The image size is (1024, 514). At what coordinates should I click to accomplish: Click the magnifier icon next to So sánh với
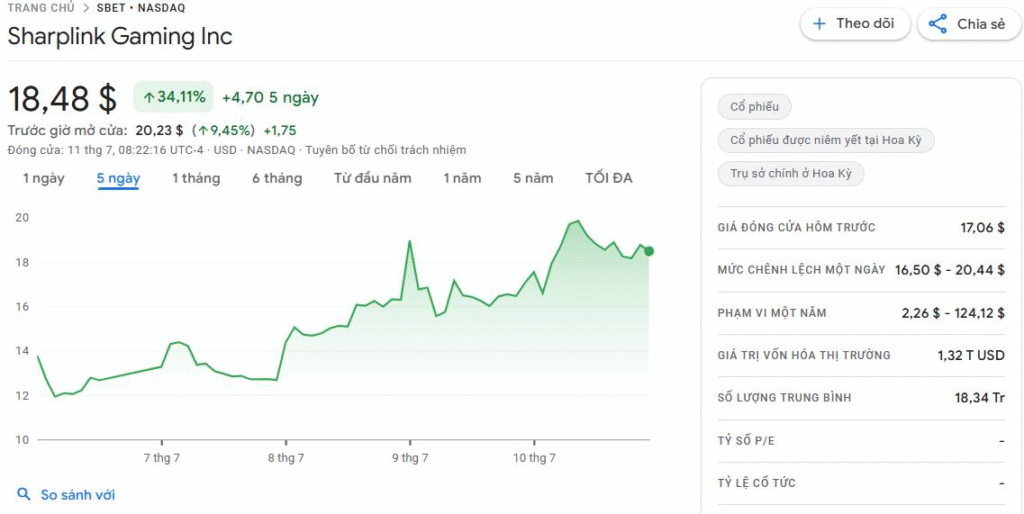click(24, 494)
